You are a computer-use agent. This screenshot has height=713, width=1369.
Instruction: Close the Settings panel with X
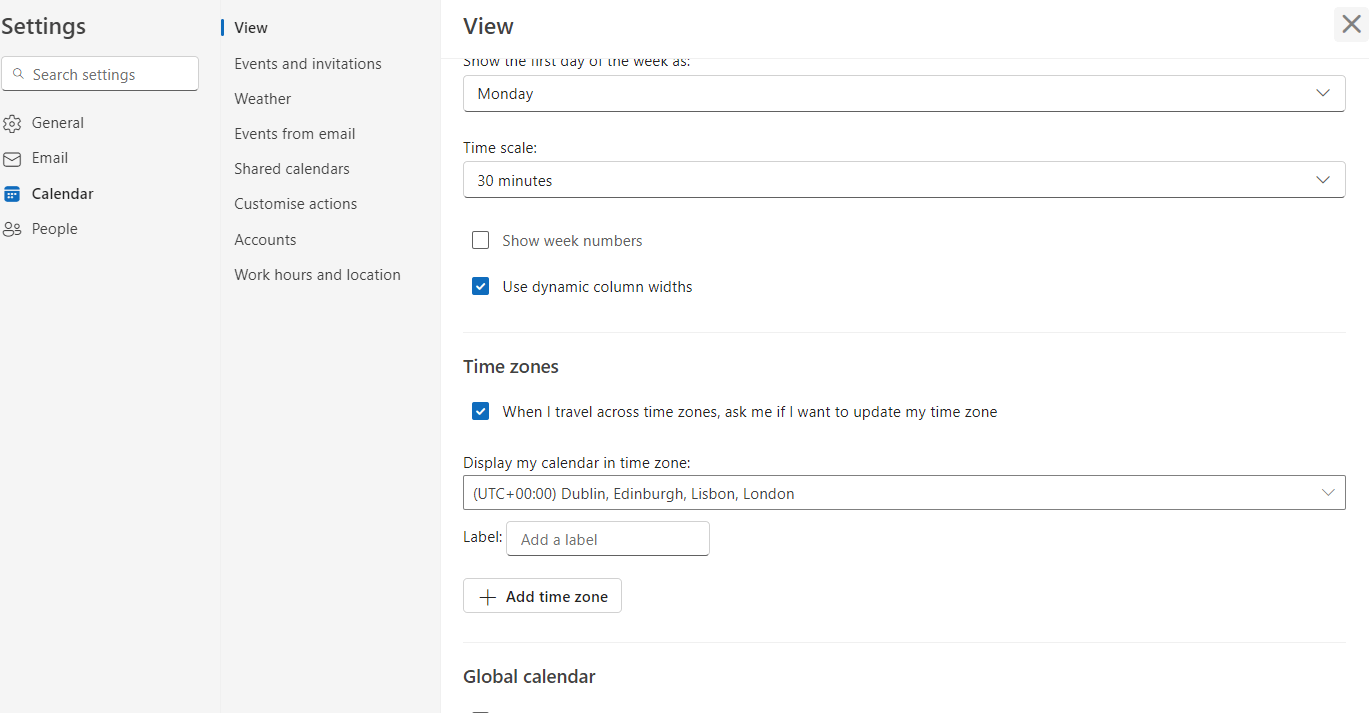click(x=1351, y=25)
